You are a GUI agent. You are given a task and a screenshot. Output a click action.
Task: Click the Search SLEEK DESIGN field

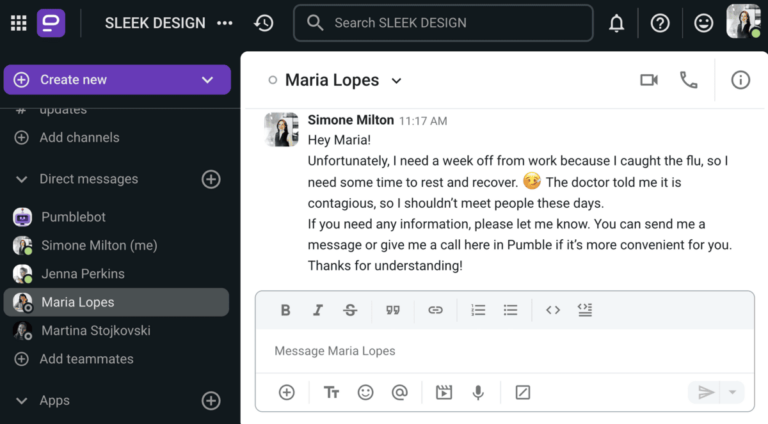(x=443, y=23)
